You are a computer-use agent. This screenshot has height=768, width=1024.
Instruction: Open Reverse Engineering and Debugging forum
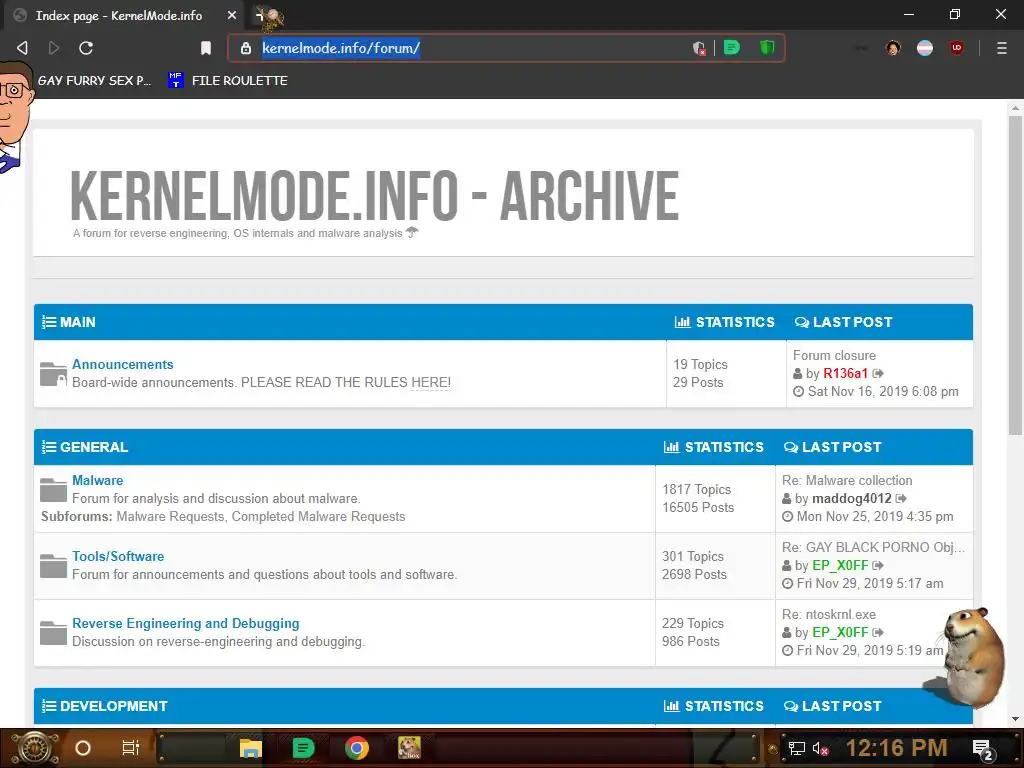tap(185, 623)
